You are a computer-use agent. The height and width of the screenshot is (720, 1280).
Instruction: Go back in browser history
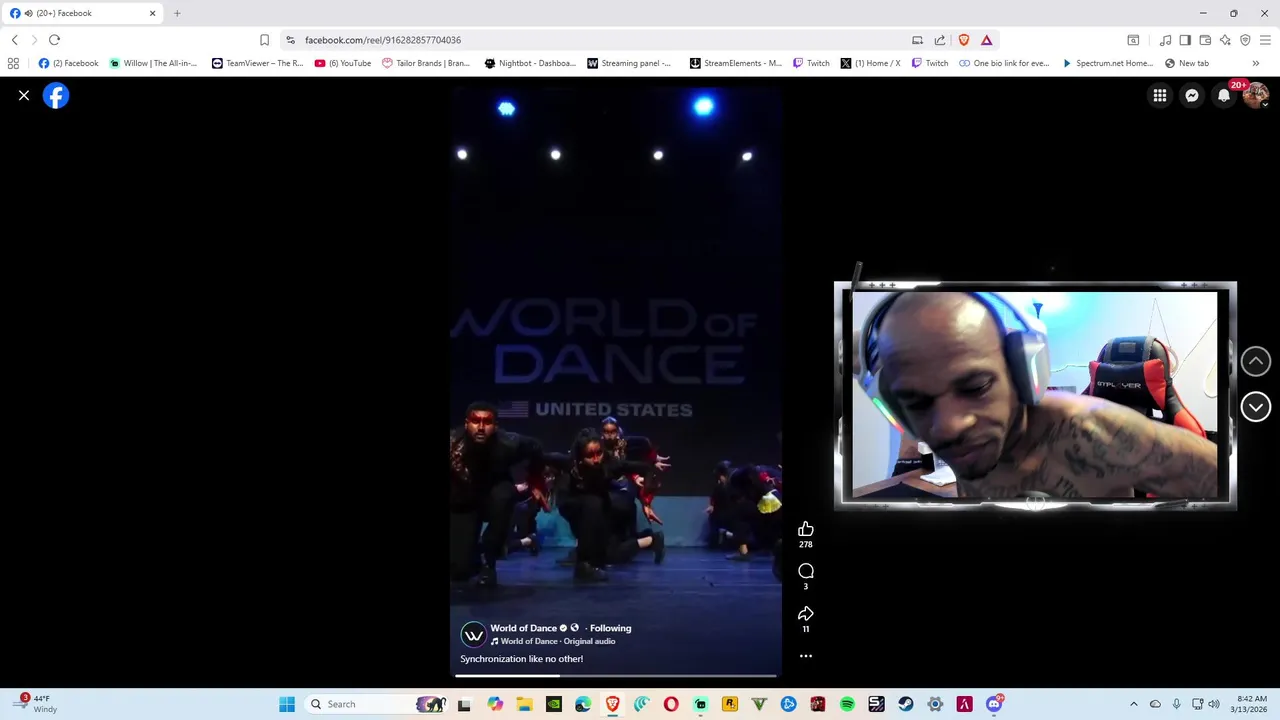[x=15, y=40]
